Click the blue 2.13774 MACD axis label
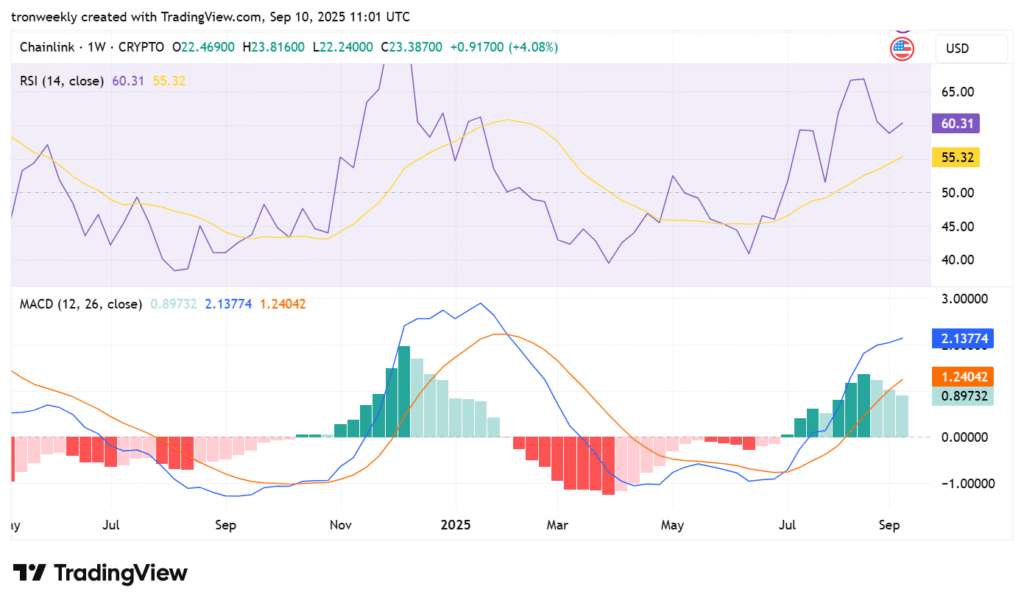The width and height of the screenshot is (1024, 606). coord(963,338)
